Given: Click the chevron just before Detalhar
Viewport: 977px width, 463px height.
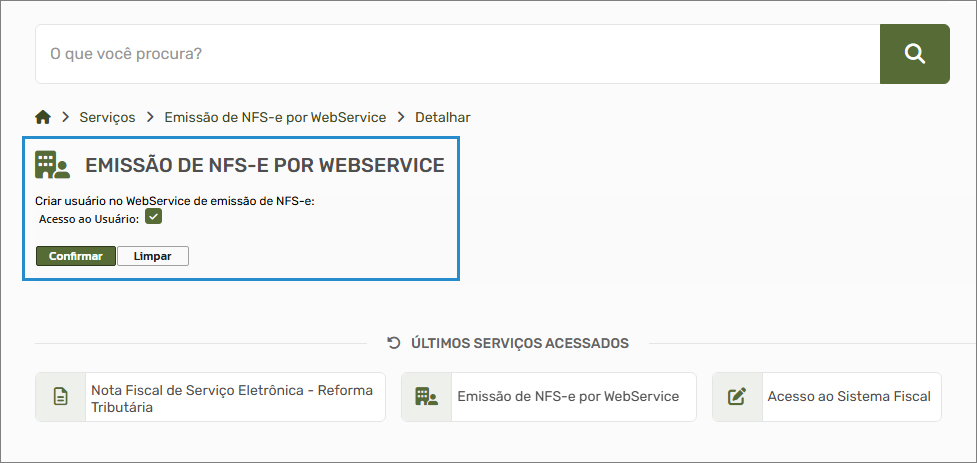Looking at the screenshot, I should 401,117.
